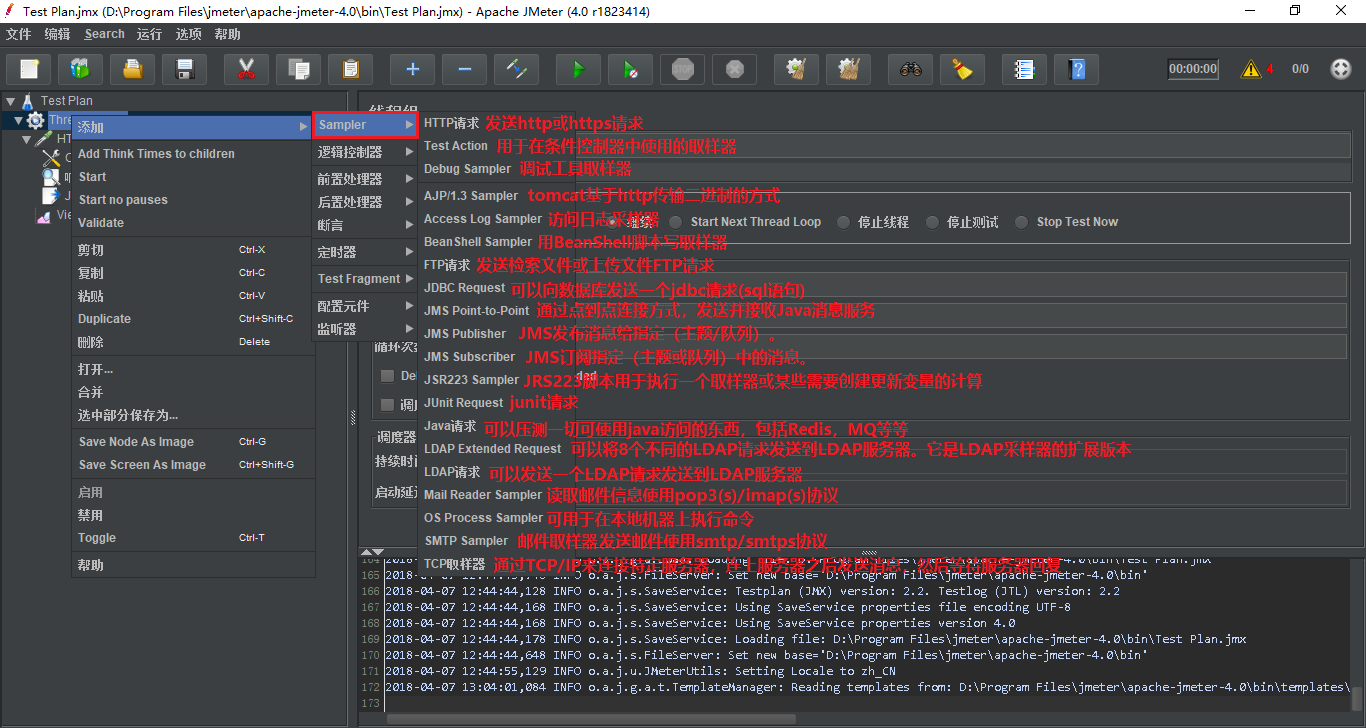Click the Paste clipboard icon
Viewport: 1366px width, 728px height.
pyautogui.click(x=350, y=69)
